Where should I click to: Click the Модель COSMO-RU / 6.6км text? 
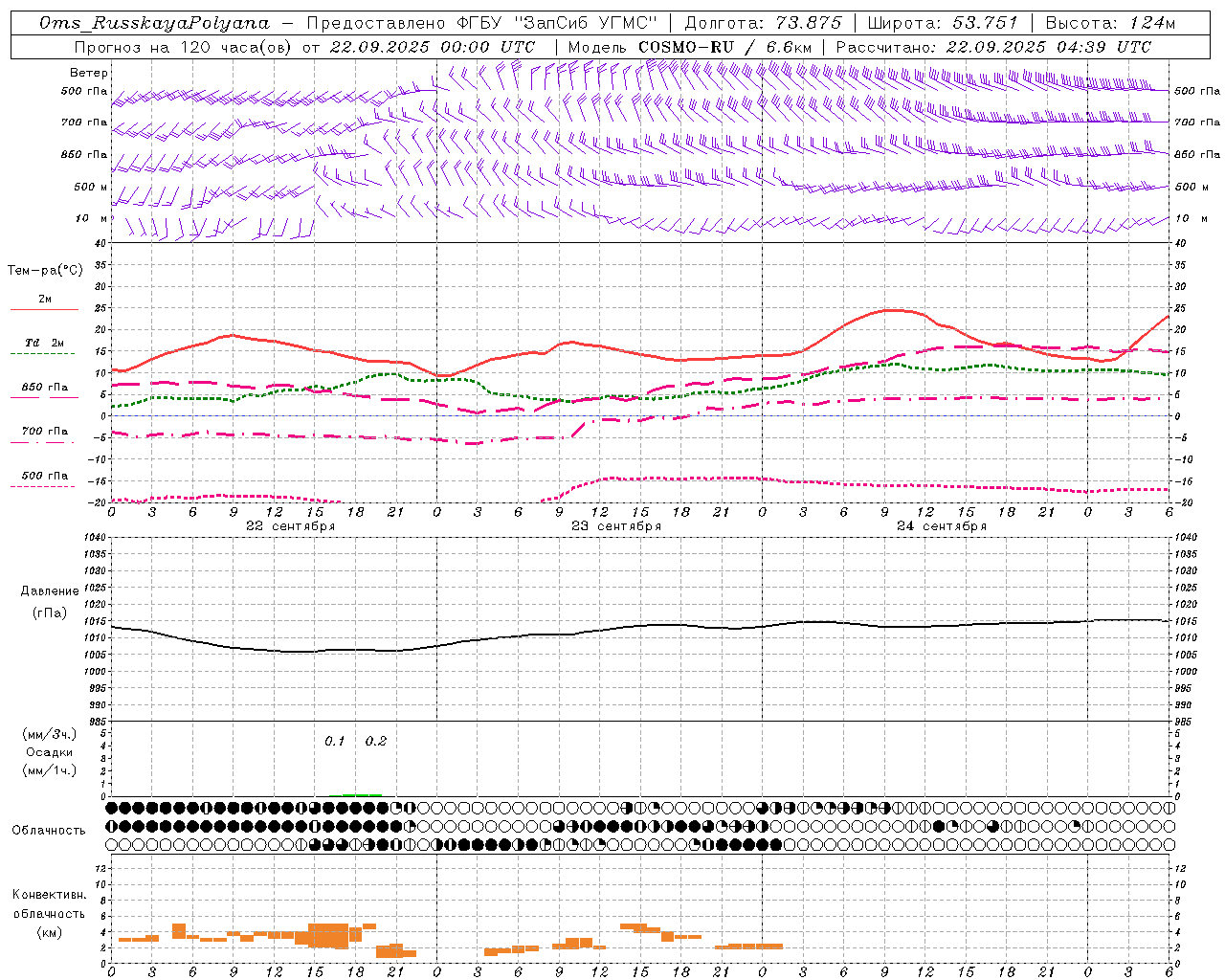click(x=690, y=47)
